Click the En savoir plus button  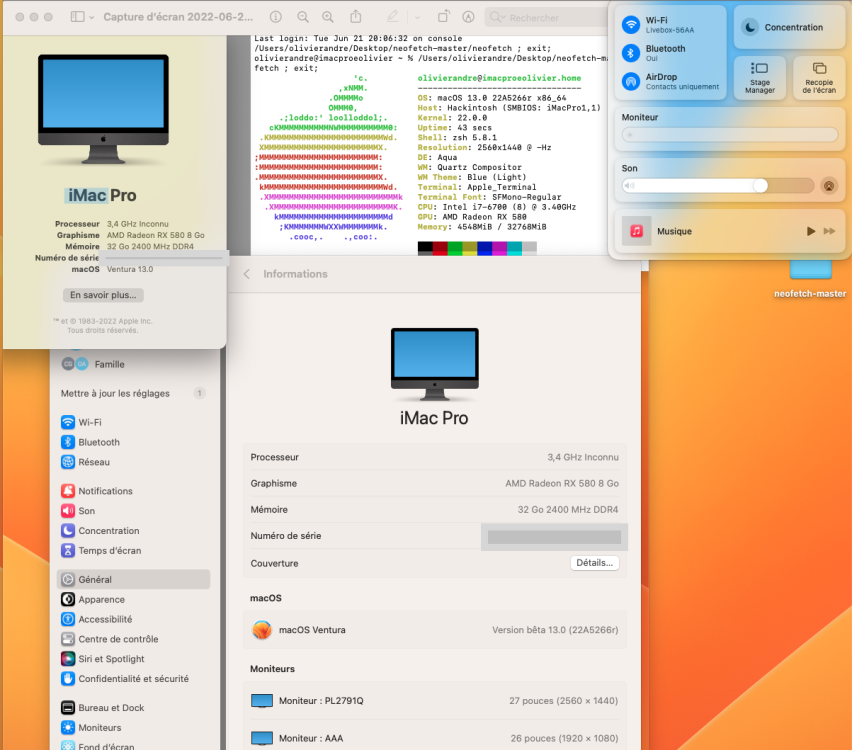[x=103, y=295]
